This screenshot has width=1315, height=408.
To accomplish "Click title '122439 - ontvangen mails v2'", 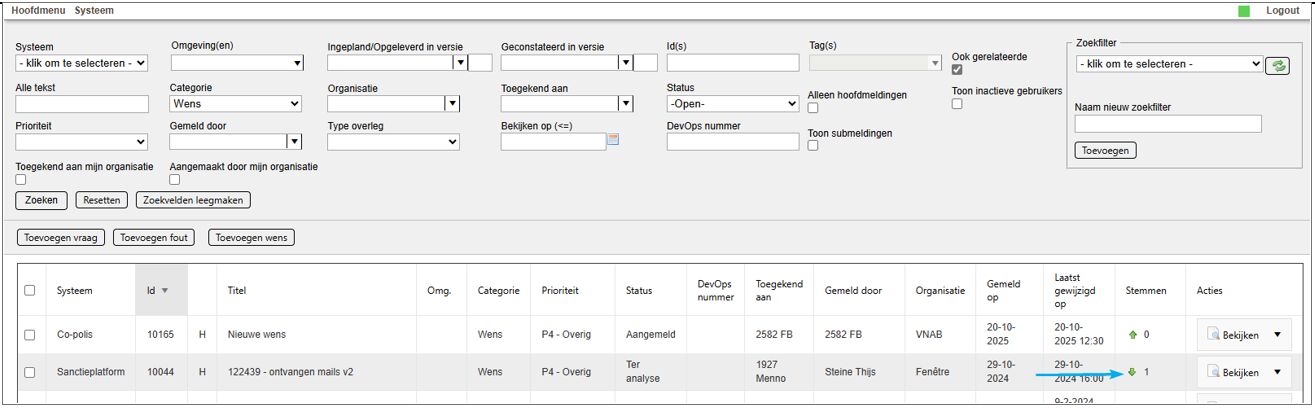I will 290,373.
